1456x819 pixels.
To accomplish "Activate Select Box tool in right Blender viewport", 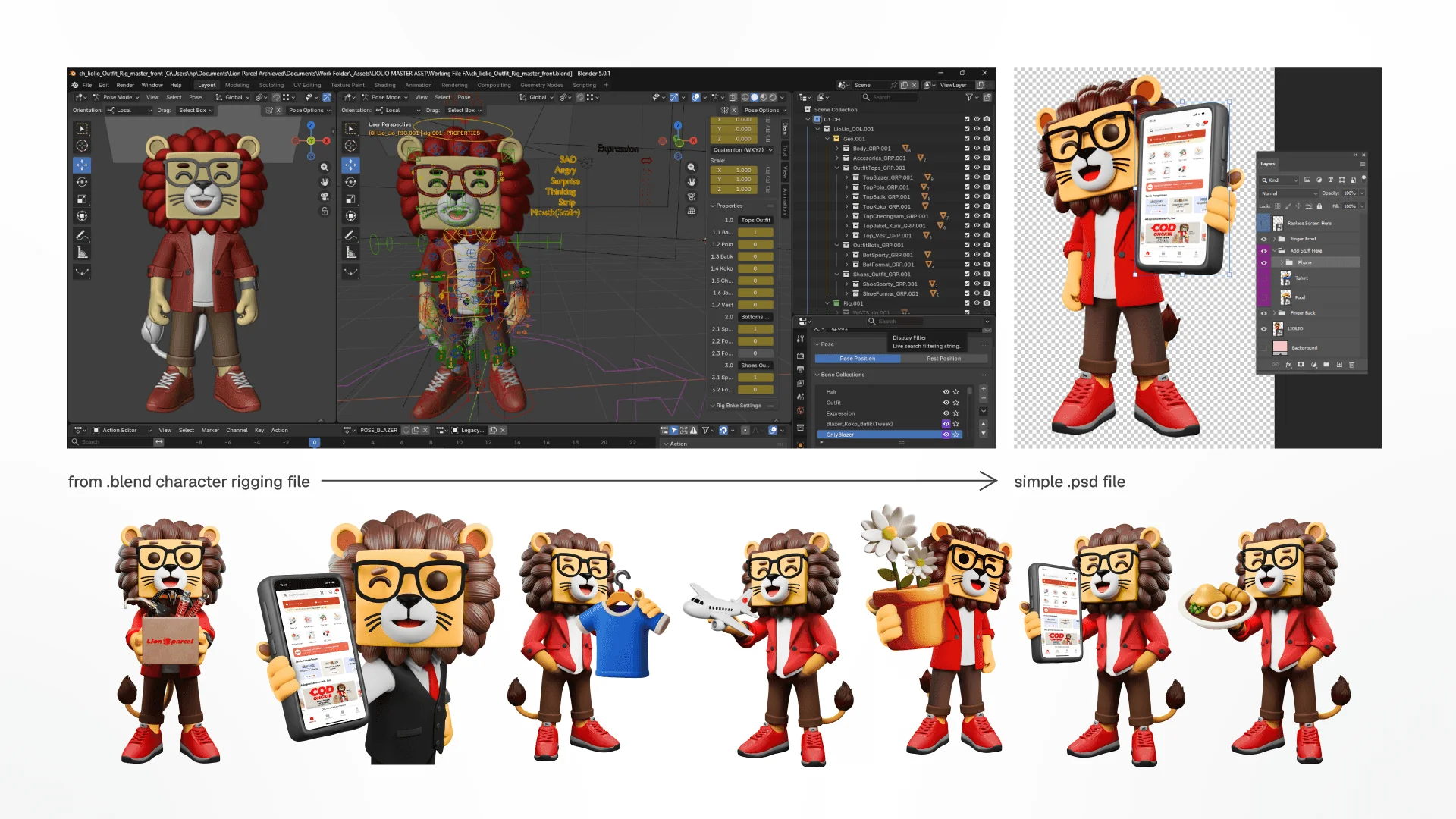I will click(x=350, y=129).
